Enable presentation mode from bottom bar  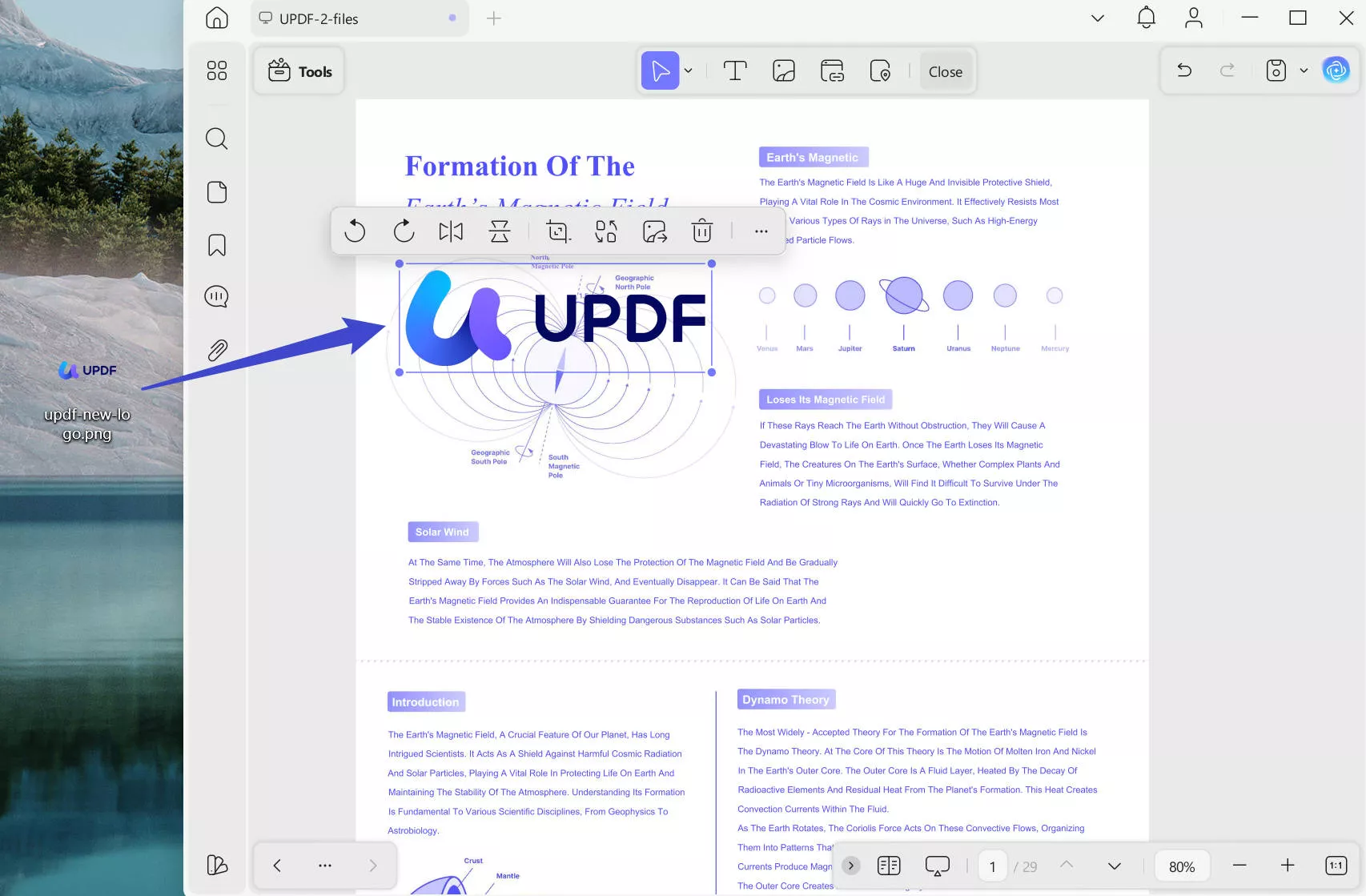tap(936, 866)
